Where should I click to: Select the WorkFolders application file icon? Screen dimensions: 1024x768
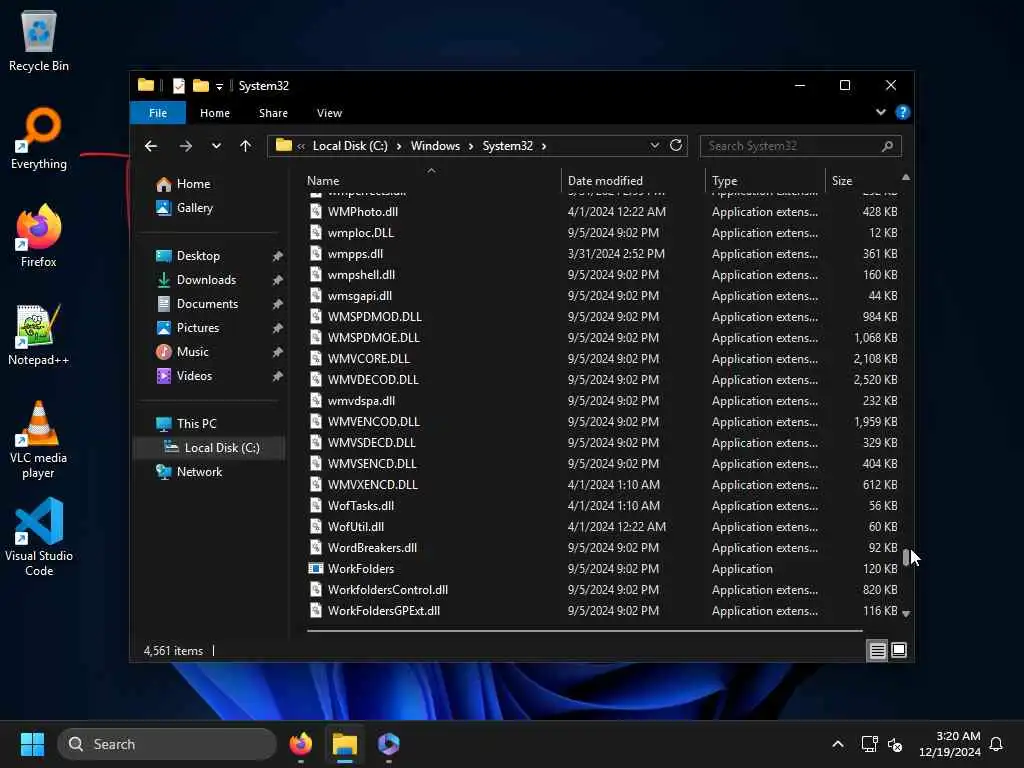click(315, 568)
